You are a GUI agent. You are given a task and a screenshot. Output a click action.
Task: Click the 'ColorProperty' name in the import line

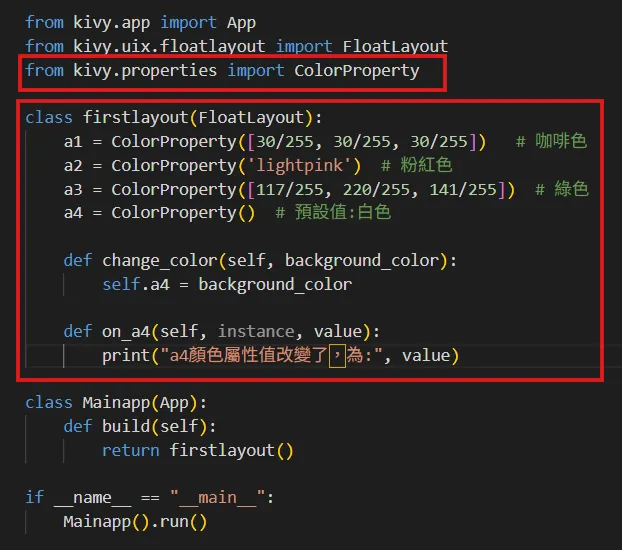pos(357,71)
